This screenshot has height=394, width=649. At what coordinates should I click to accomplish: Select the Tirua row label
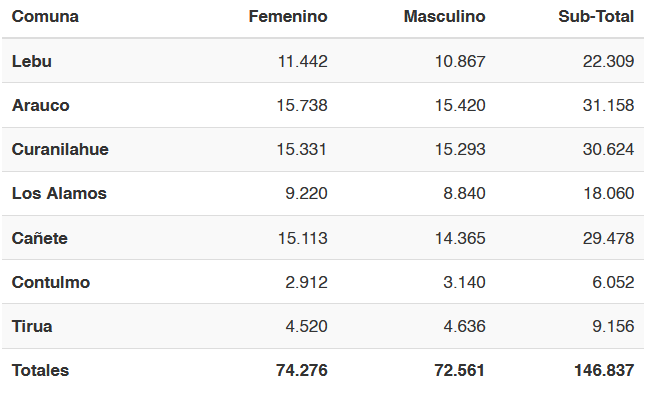(x=32, y=326)
